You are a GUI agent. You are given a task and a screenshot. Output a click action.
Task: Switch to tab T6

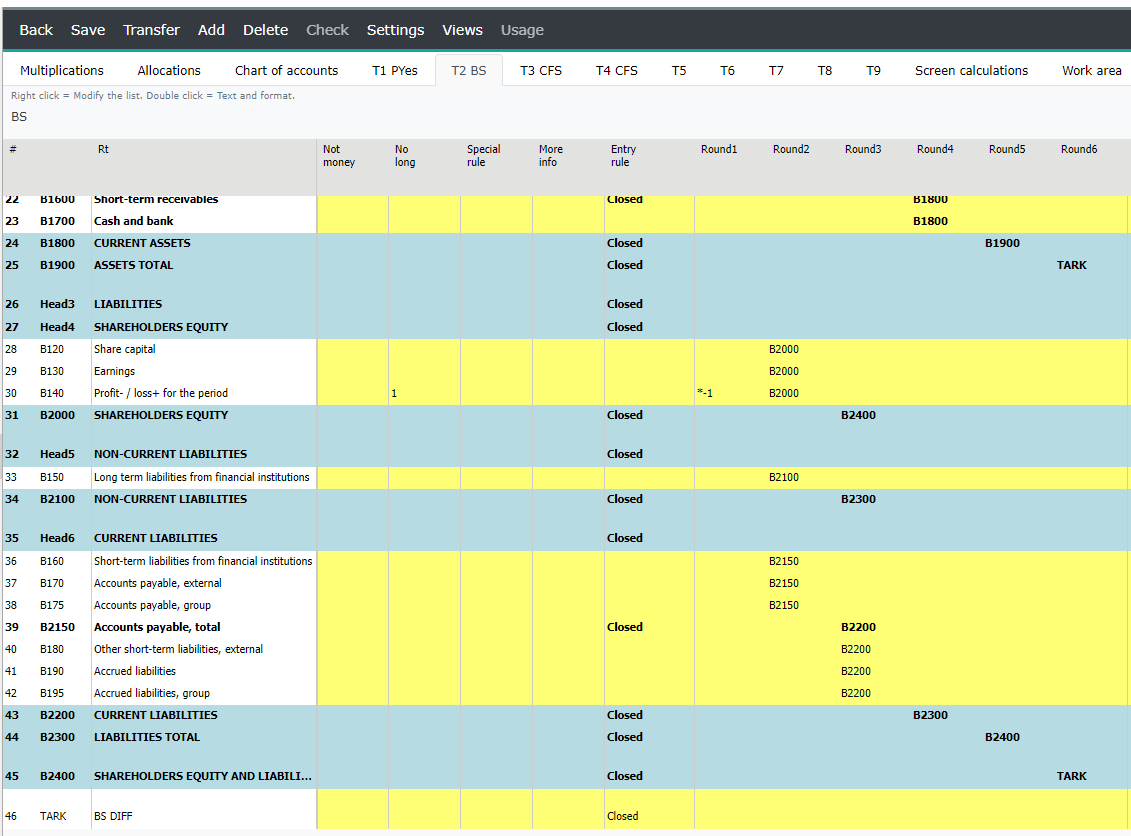[x=727, y=70]
